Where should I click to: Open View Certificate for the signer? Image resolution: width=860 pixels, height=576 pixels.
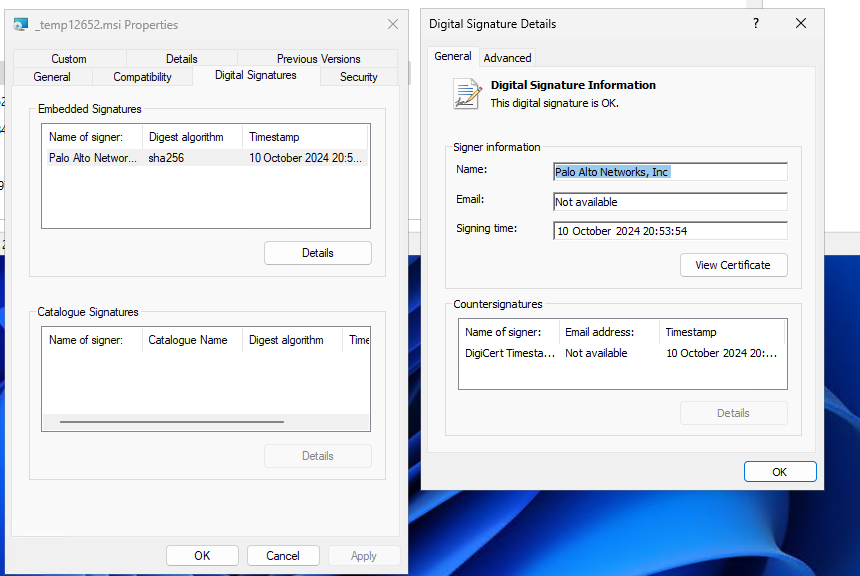click(x=733, y=265)
